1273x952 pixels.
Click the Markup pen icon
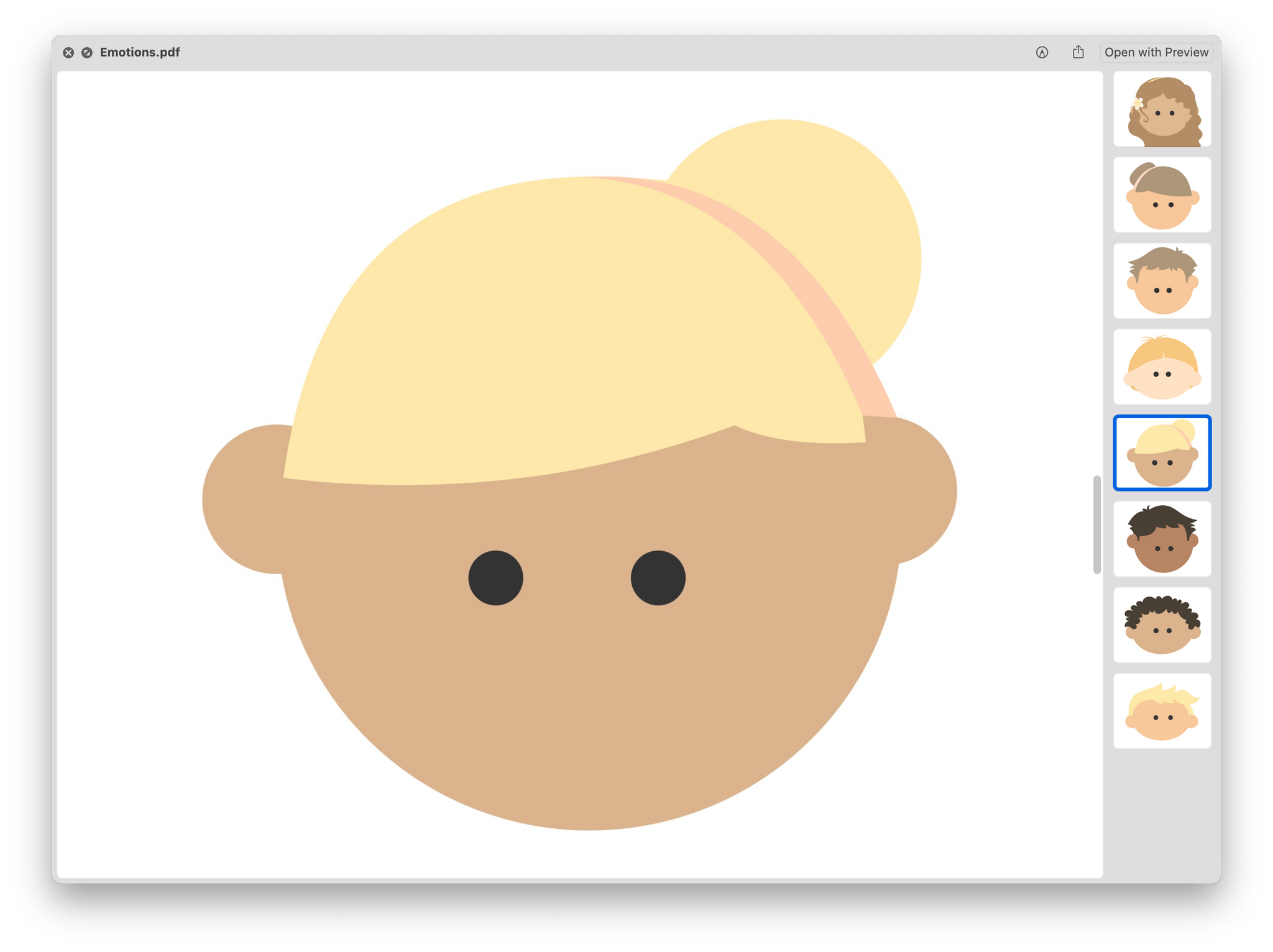pos(1042,53)
